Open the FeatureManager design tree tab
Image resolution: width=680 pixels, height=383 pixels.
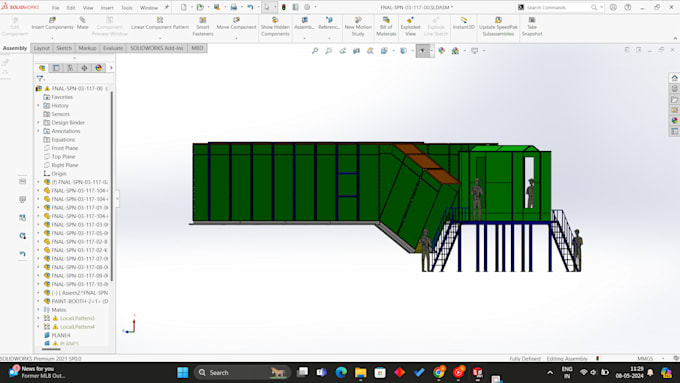pyautogui.click(x=42, y=68)
